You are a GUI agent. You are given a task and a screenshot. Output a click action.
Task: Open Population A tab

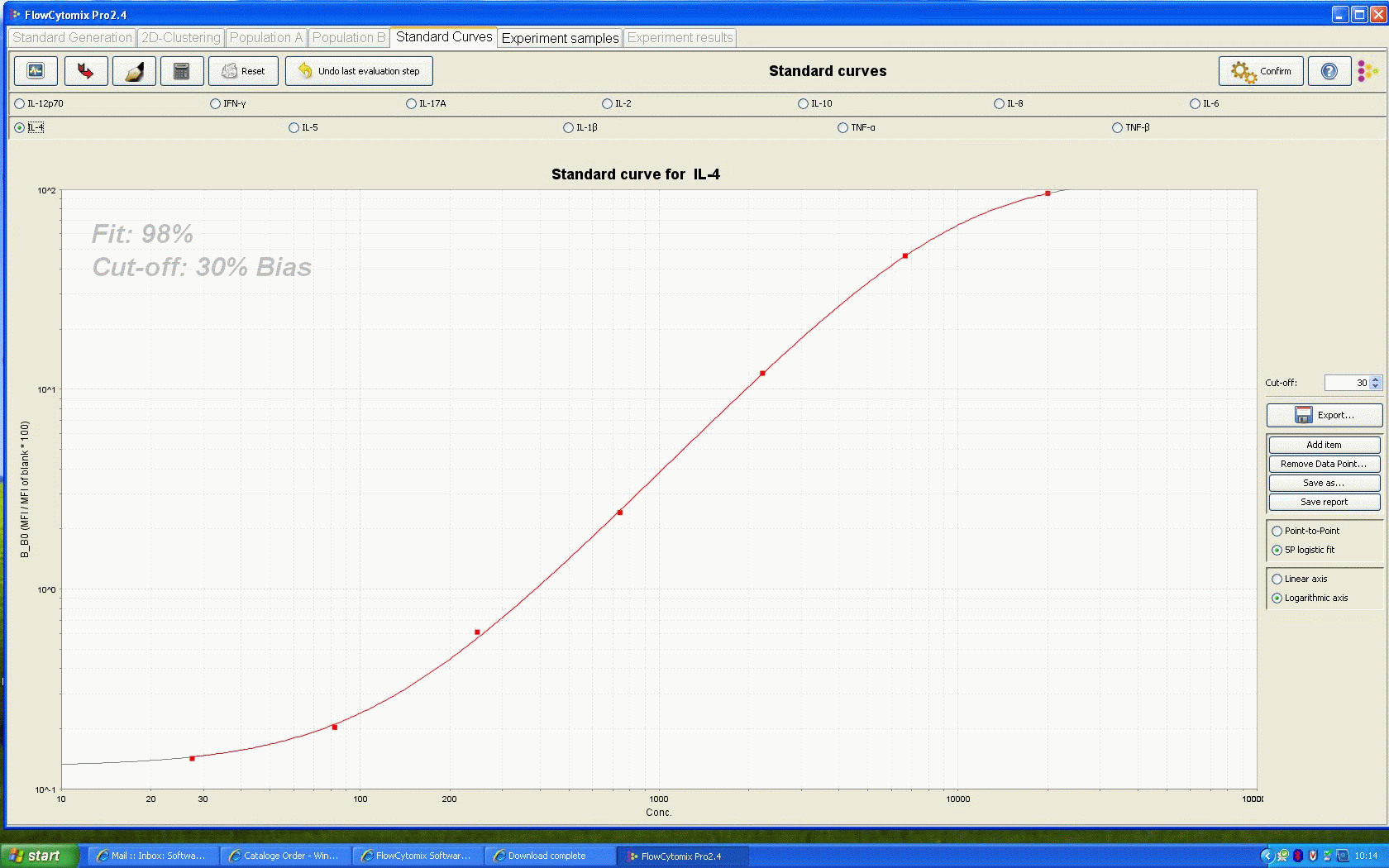click(266, 38)
